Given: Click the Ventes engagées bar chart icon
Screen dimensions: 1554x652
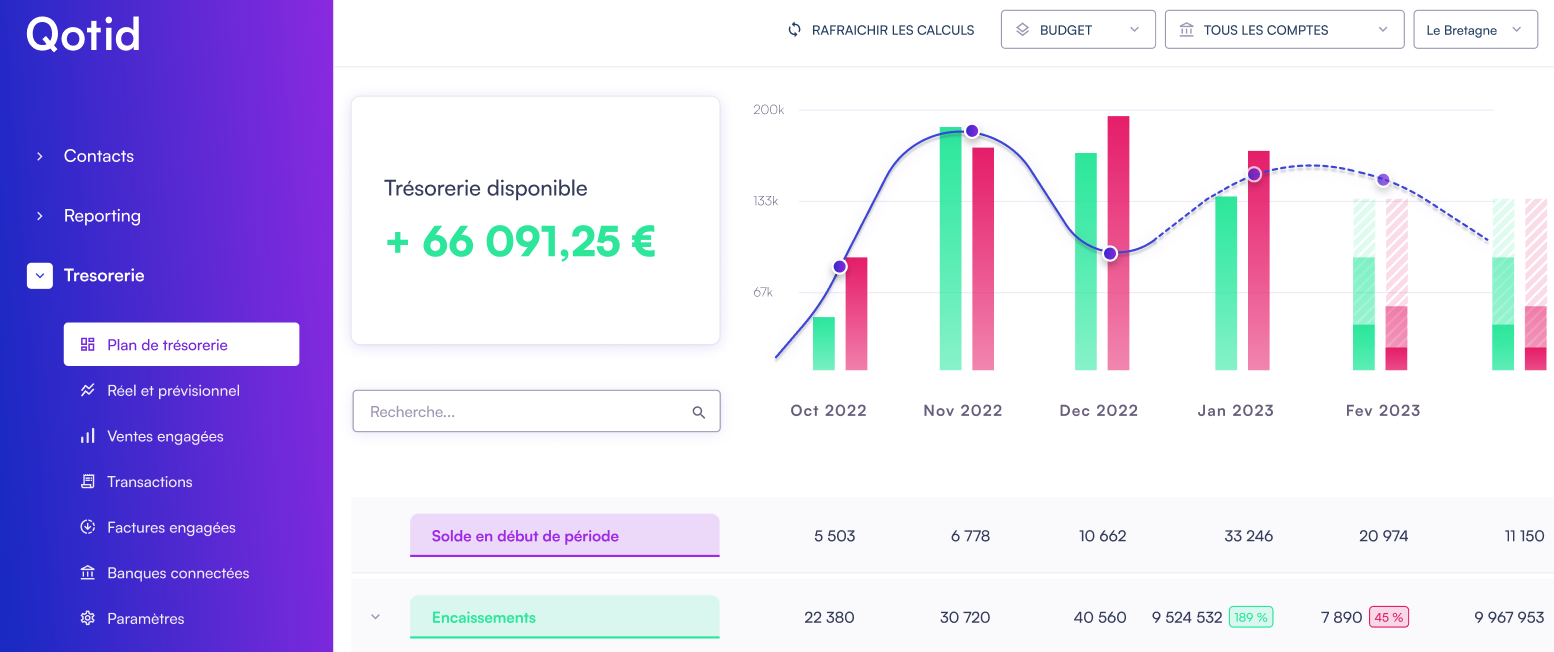Looking at the screenshot, I should pyautogui.click(x=89, y=436).
